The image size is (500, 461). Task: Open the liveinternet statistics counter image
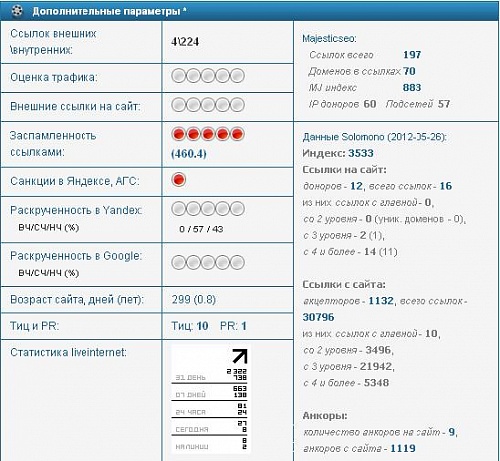[x=210, y=399]
